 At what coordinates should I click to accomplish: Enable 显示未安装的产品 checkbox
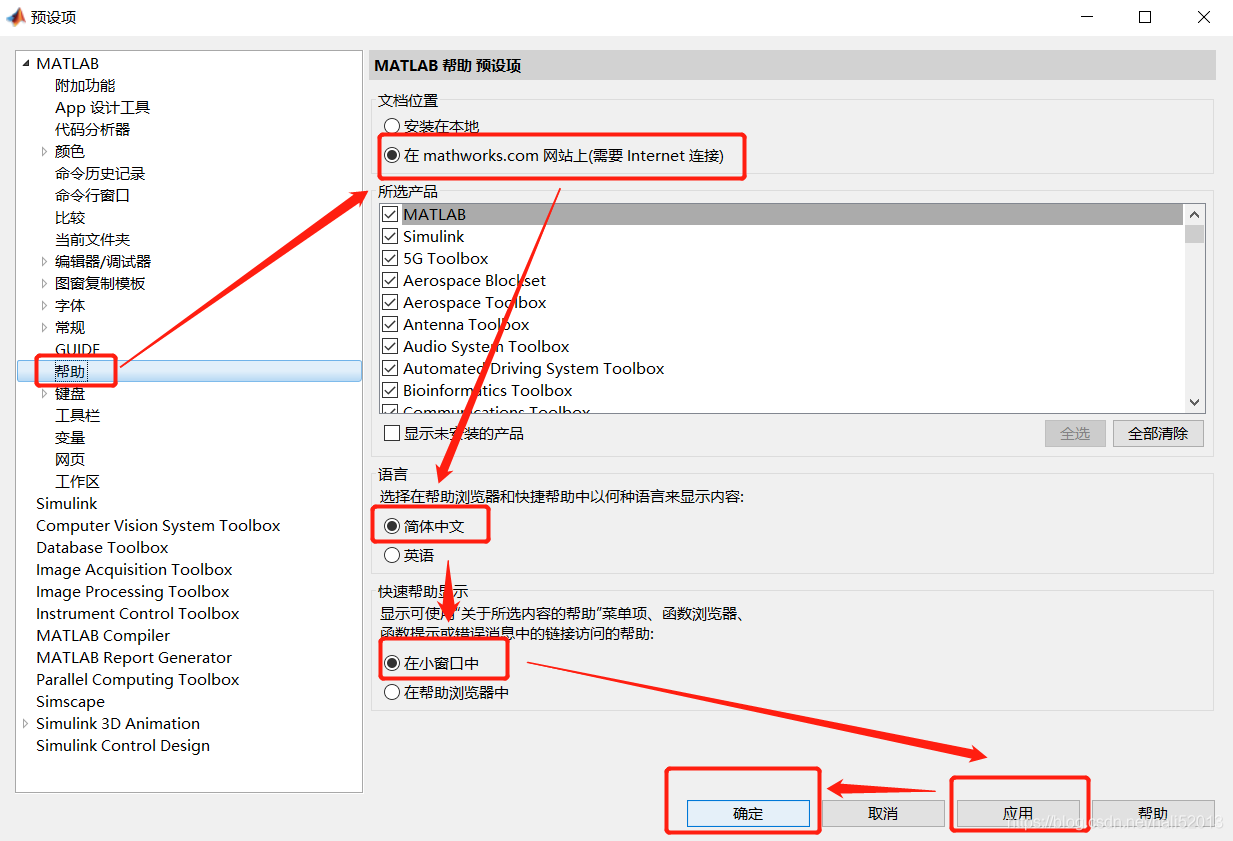(393, 434)
